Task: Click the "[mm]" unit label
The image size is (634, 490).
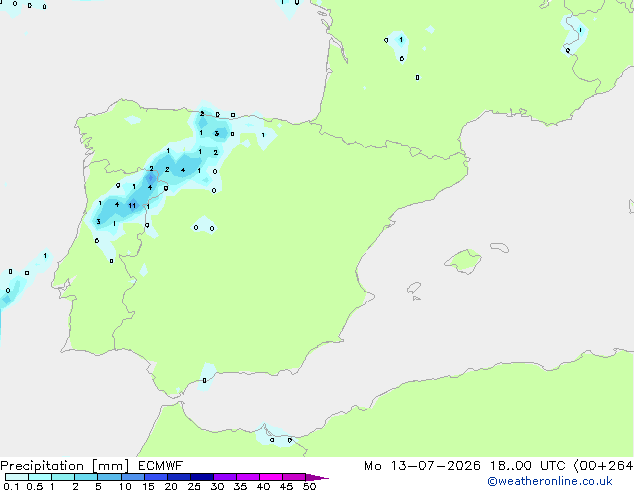Action: point(110,466)
